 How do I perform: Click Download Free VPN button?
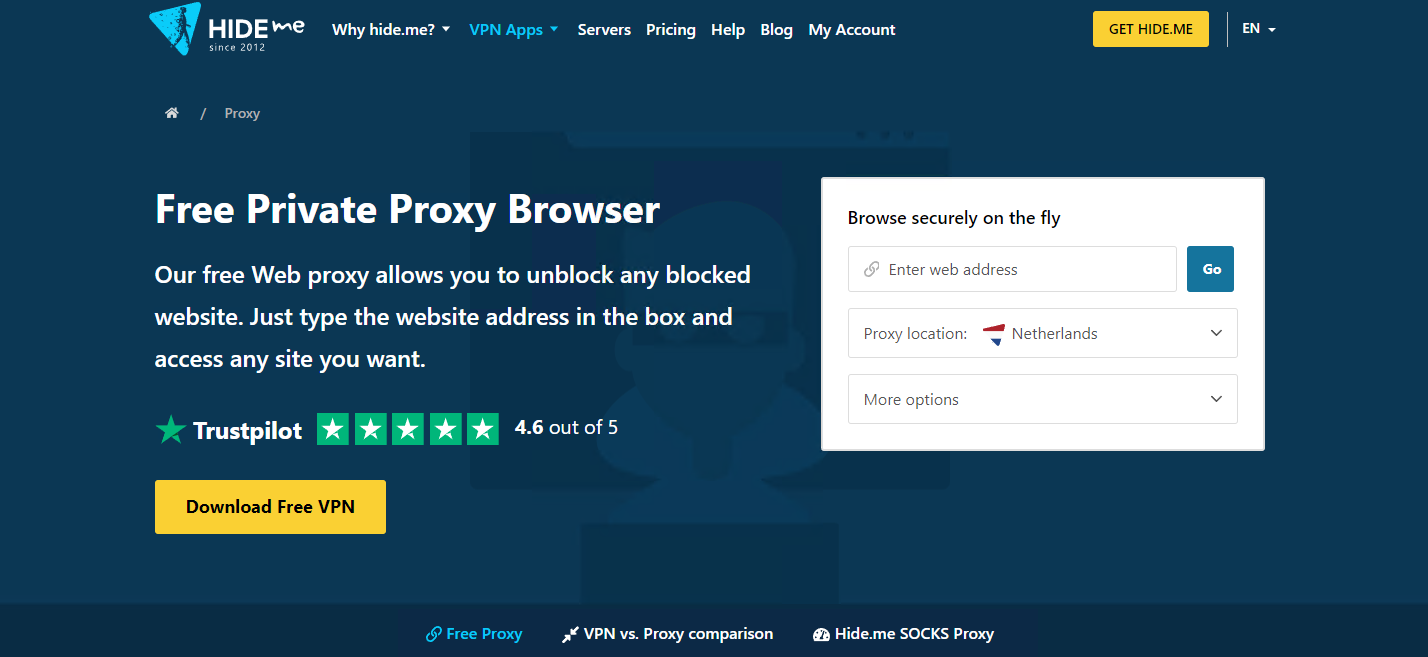click(x=270, y=507)
